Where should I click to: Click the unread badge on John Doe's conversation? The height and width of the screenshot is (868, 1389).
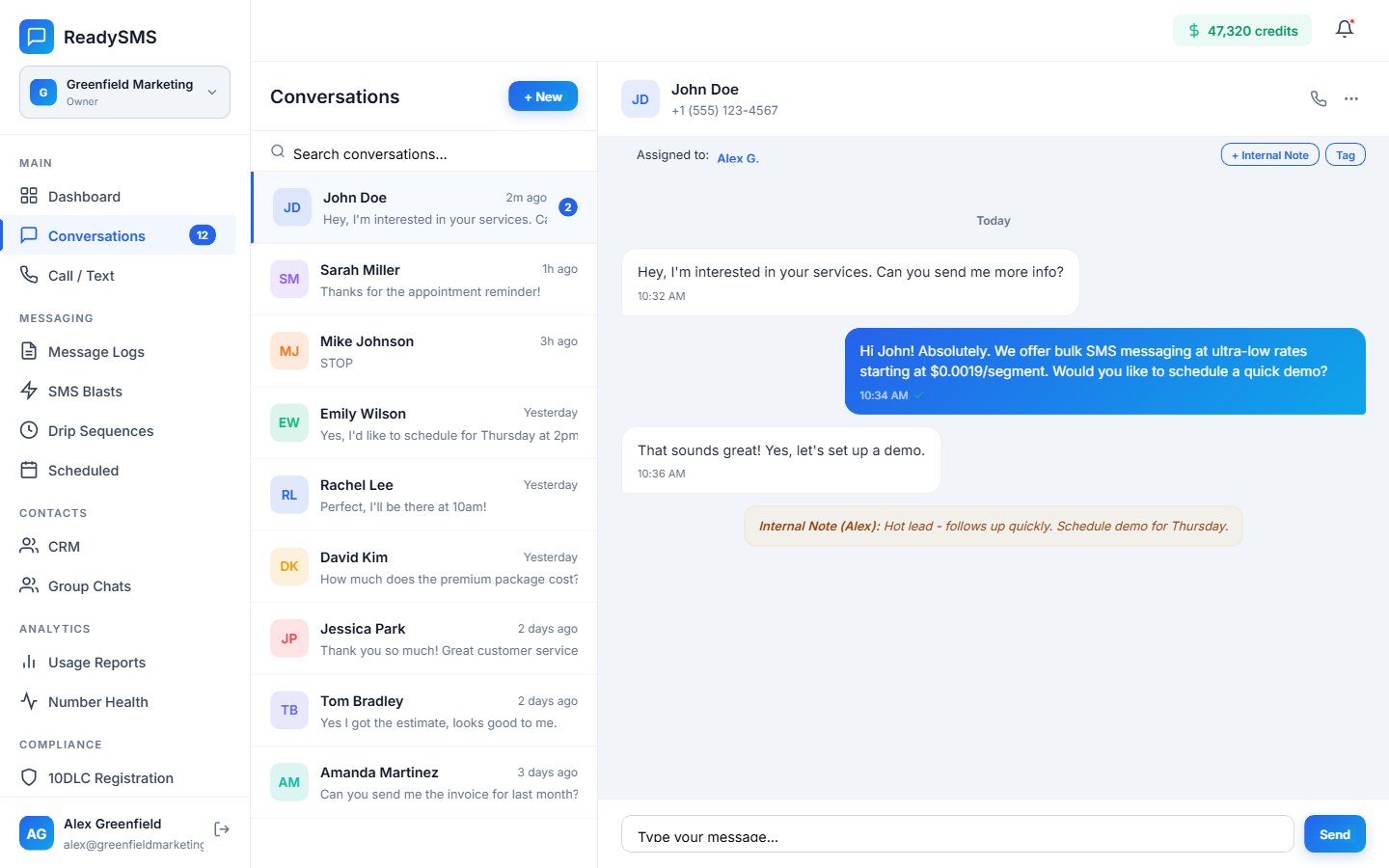coord(568,207)
